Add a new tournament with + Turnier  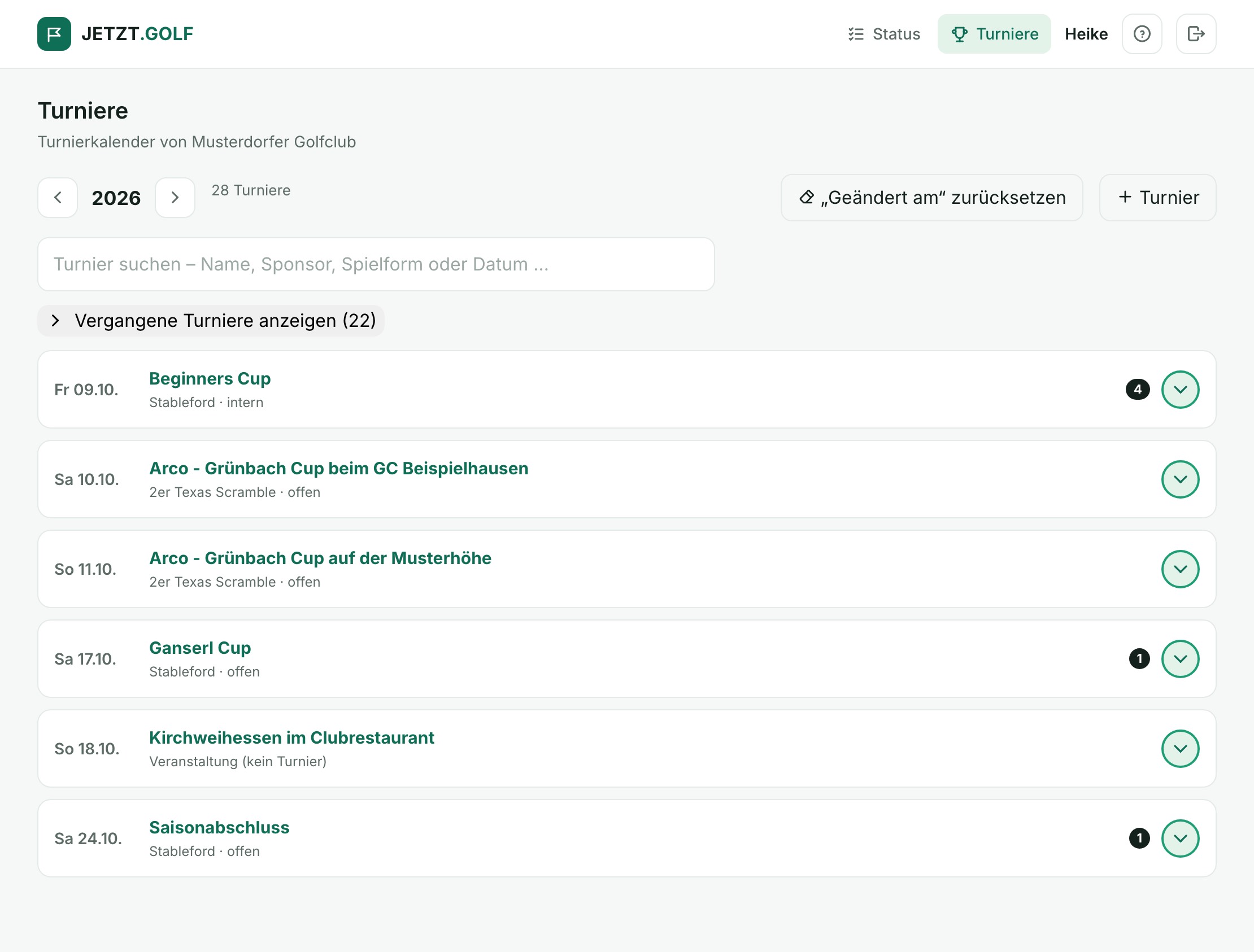click(x=1157, y=197)
